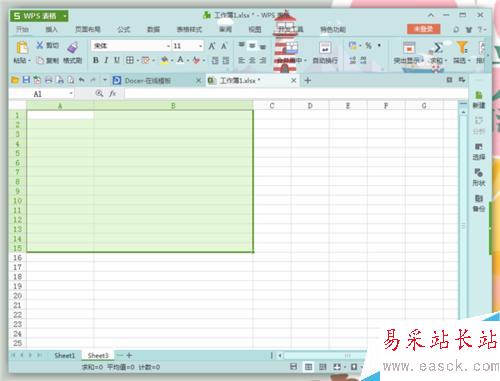Click the 自动换行 wrap text button

[325, 53]
